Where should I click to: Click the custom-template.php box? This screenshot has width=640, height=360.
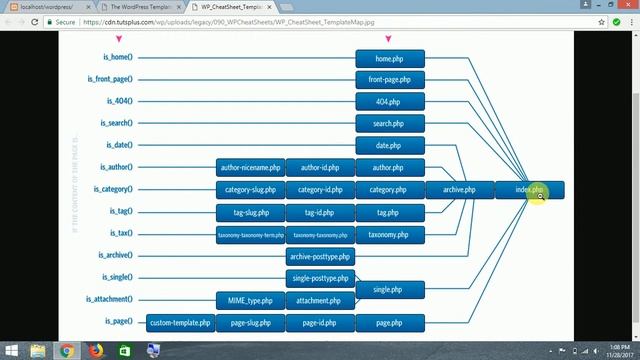click(180, 323)
